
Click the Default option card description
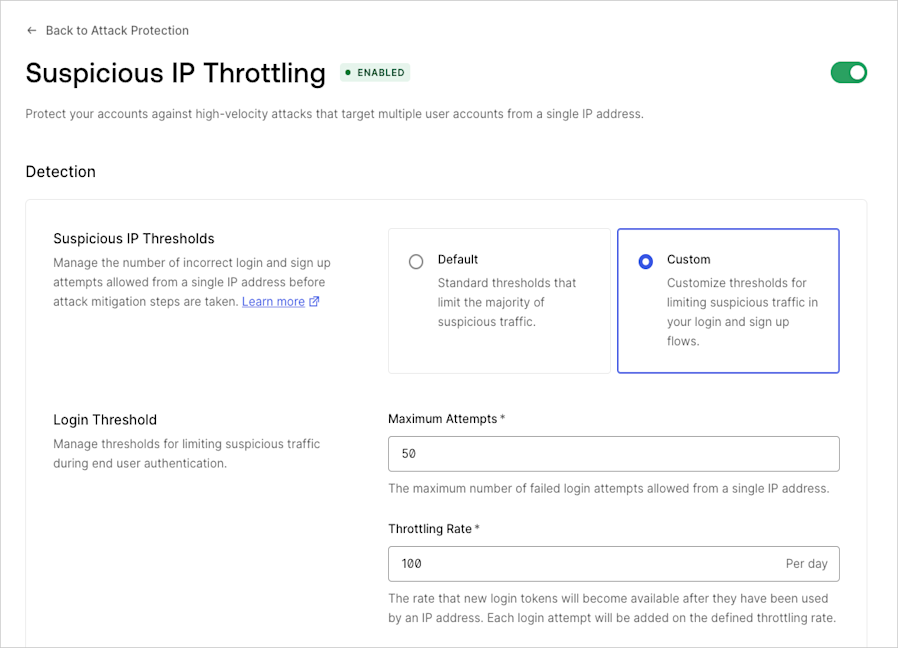click(506, 302)
